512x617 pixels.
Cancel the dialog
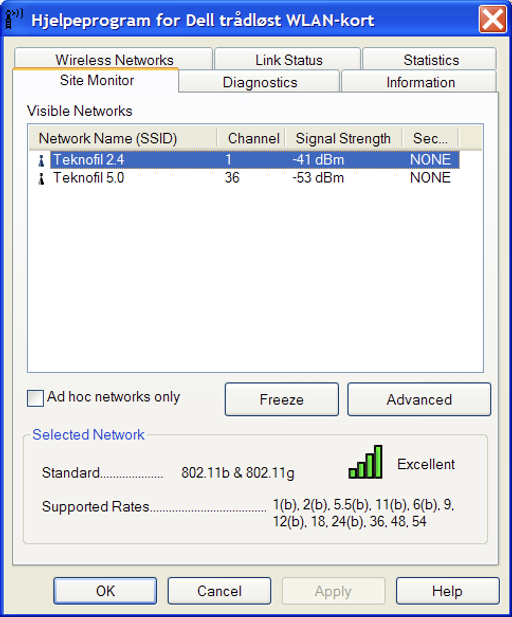(219, 591)
